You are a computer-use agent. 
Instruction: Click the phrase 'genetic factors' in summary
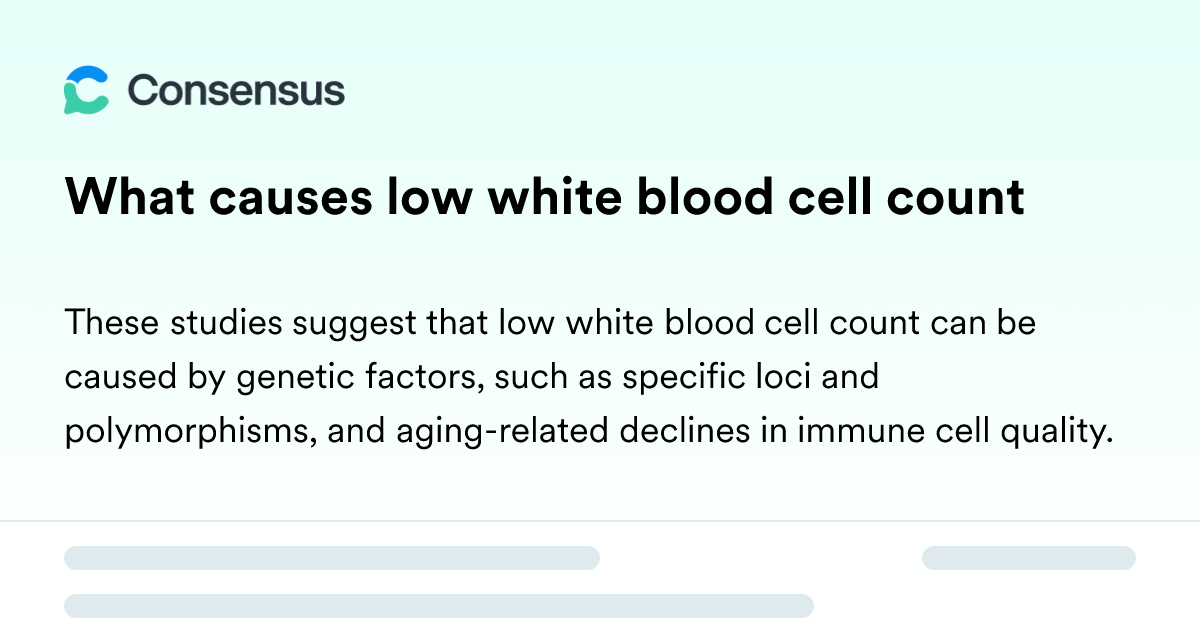[x=349, y=380]
